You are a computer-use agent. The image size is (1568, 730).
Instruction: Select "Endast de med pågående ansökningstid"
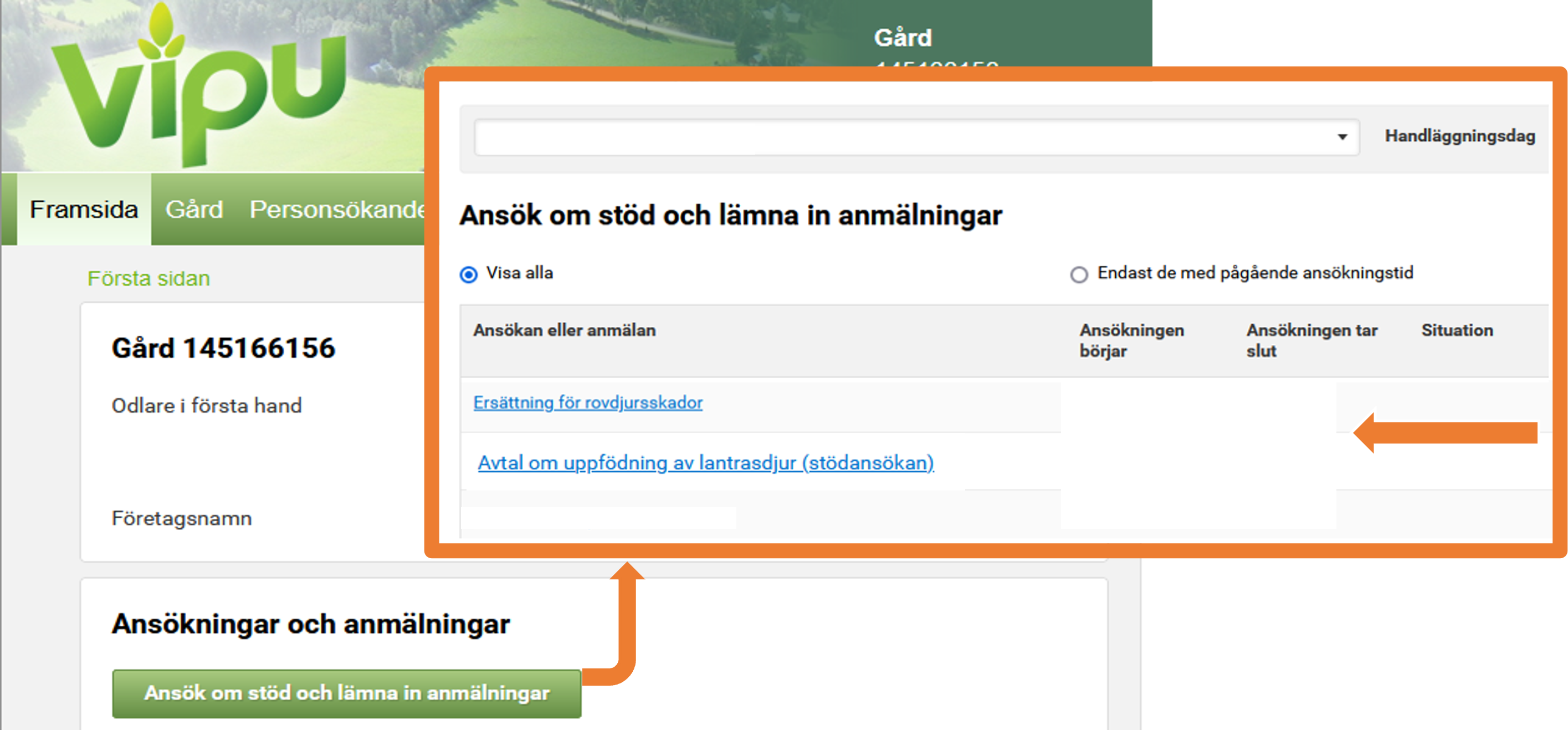(x=1080, y=276)
